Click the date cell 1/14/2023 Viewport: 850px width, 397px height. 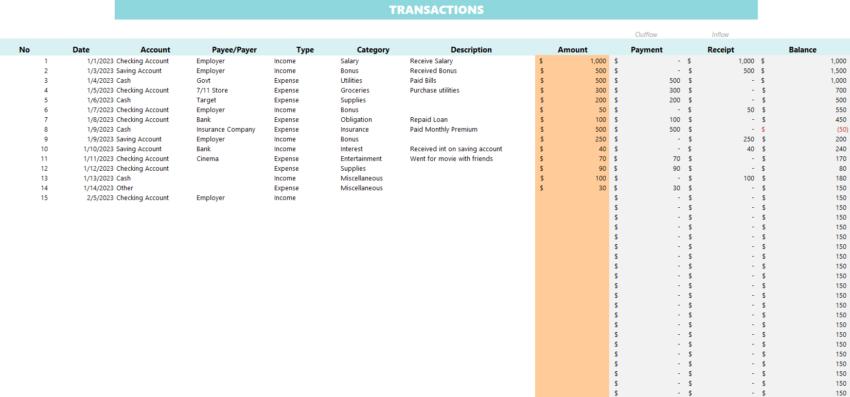pyautogui.click(x=98, y=188)
